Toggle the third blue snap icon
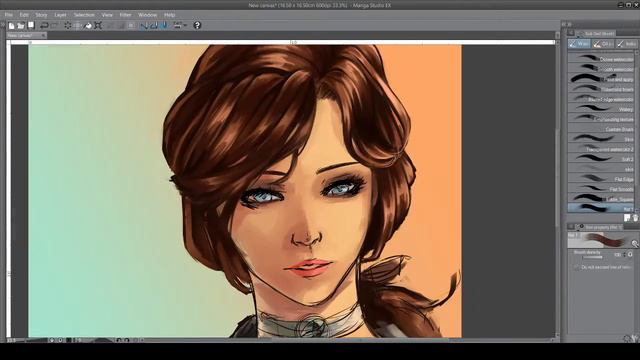Image resolution: width=640 pixels, height=360 pixels. pos(164,26)
